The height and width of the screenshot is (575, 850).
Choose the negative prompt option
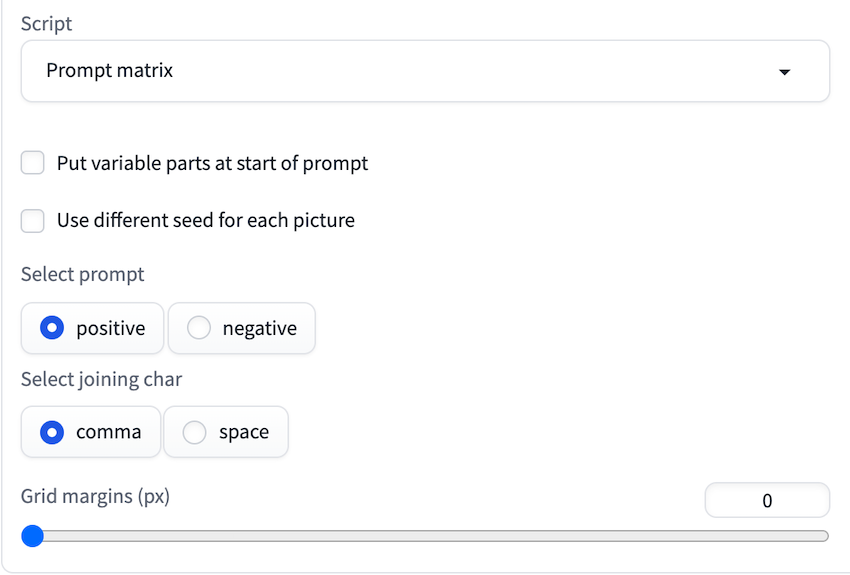point(199,328)
